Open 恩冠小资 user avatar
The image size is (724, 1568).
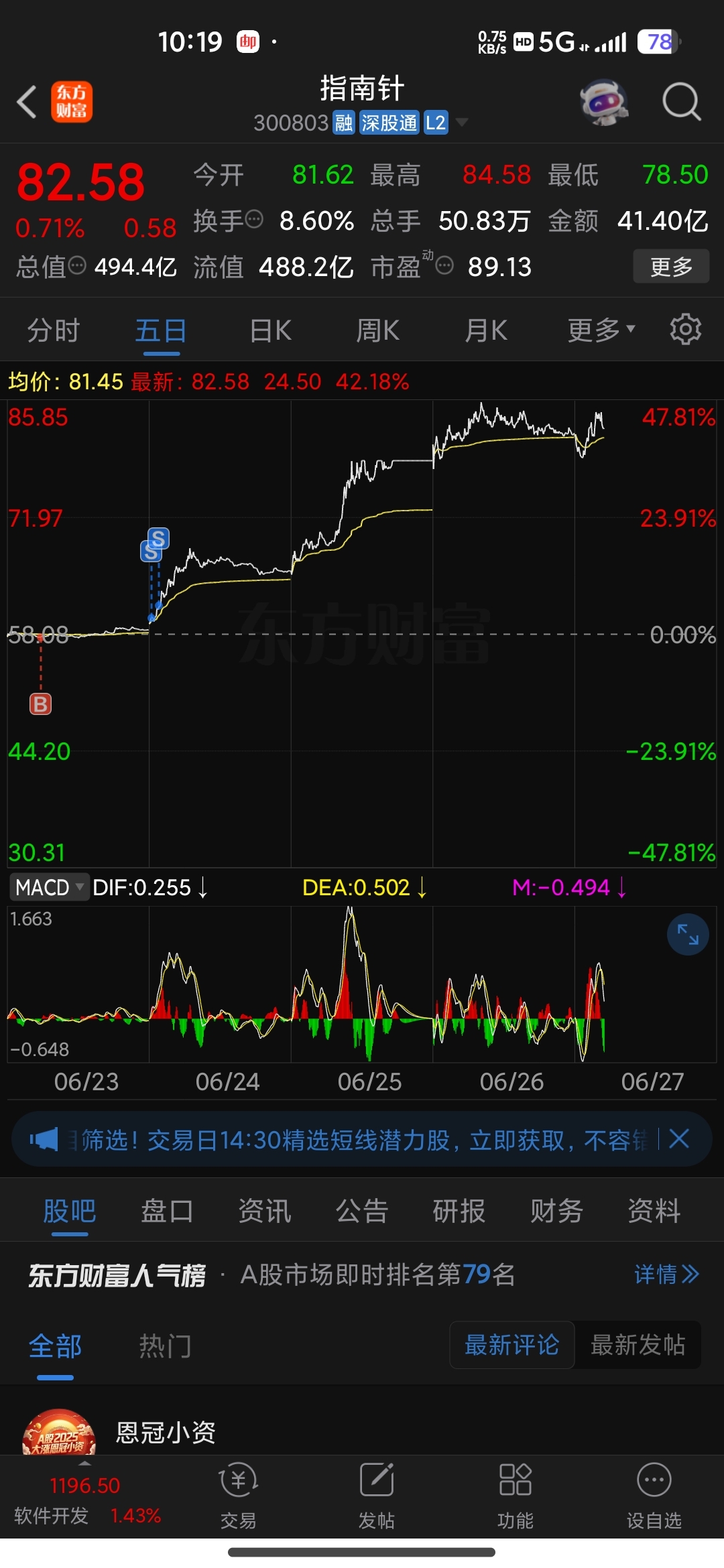59,1431
